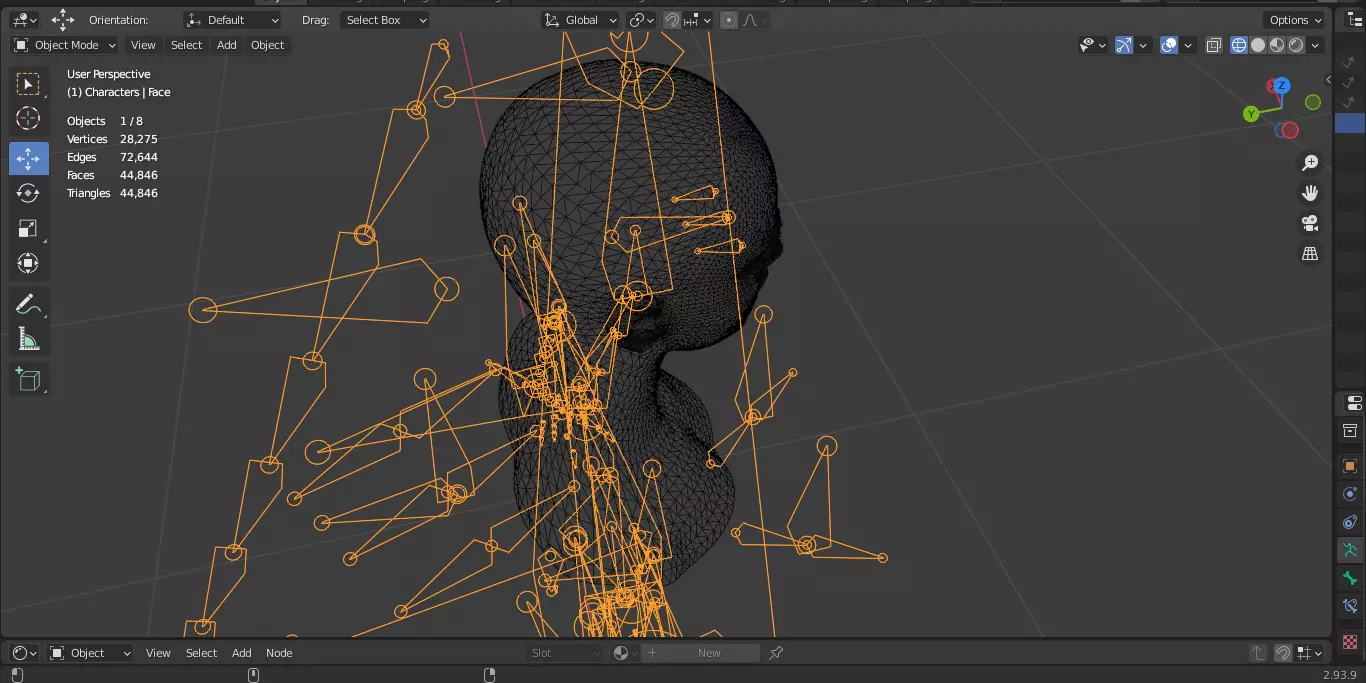Screen dimensions: 1366x683
Task: Open Texture properties checker tab
Action: click(x=1350, y=642)
